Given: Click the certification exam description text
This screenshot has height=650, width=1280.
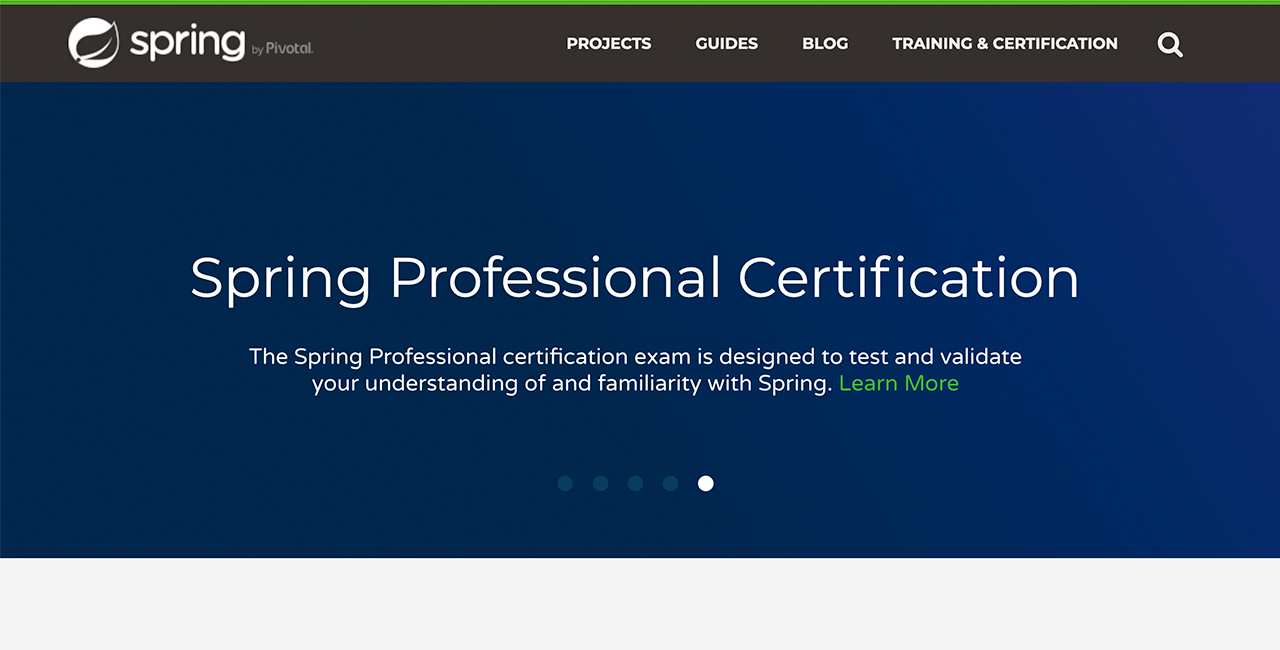Looking at the screenshot, I should click(635, 370).
